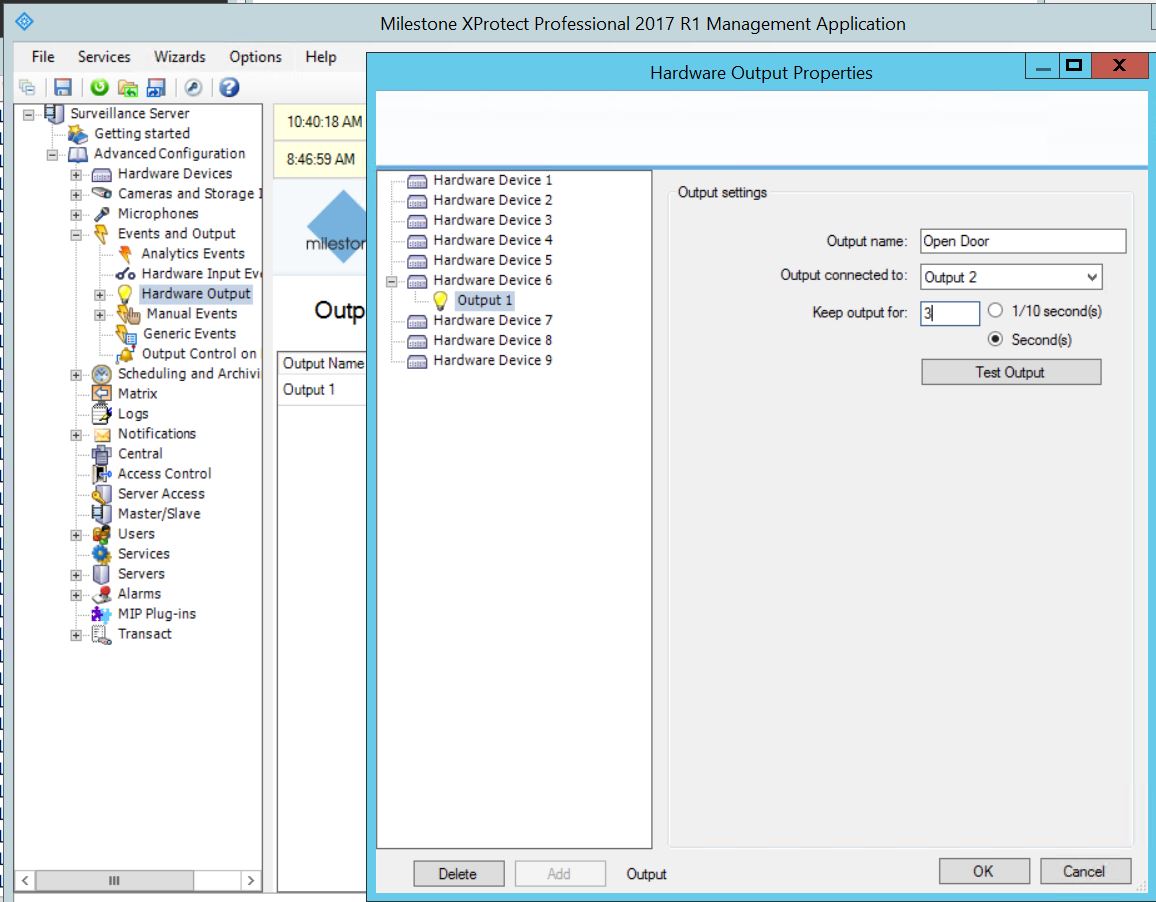
Task: Click the Surveillance Server icon in tree
Action: pos(54,114)
